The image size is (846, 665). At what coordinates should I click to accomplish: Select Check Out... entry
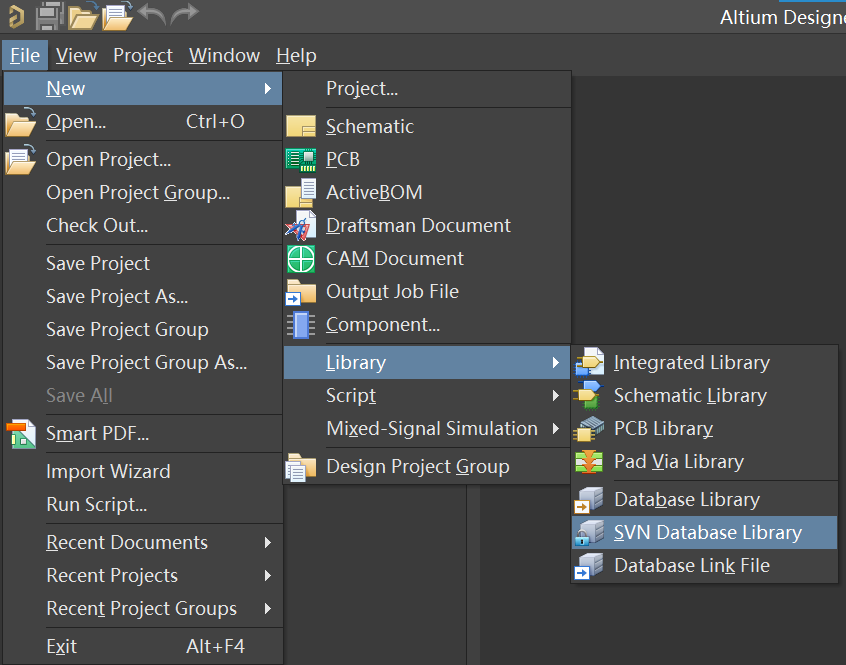tap(143, 225)
